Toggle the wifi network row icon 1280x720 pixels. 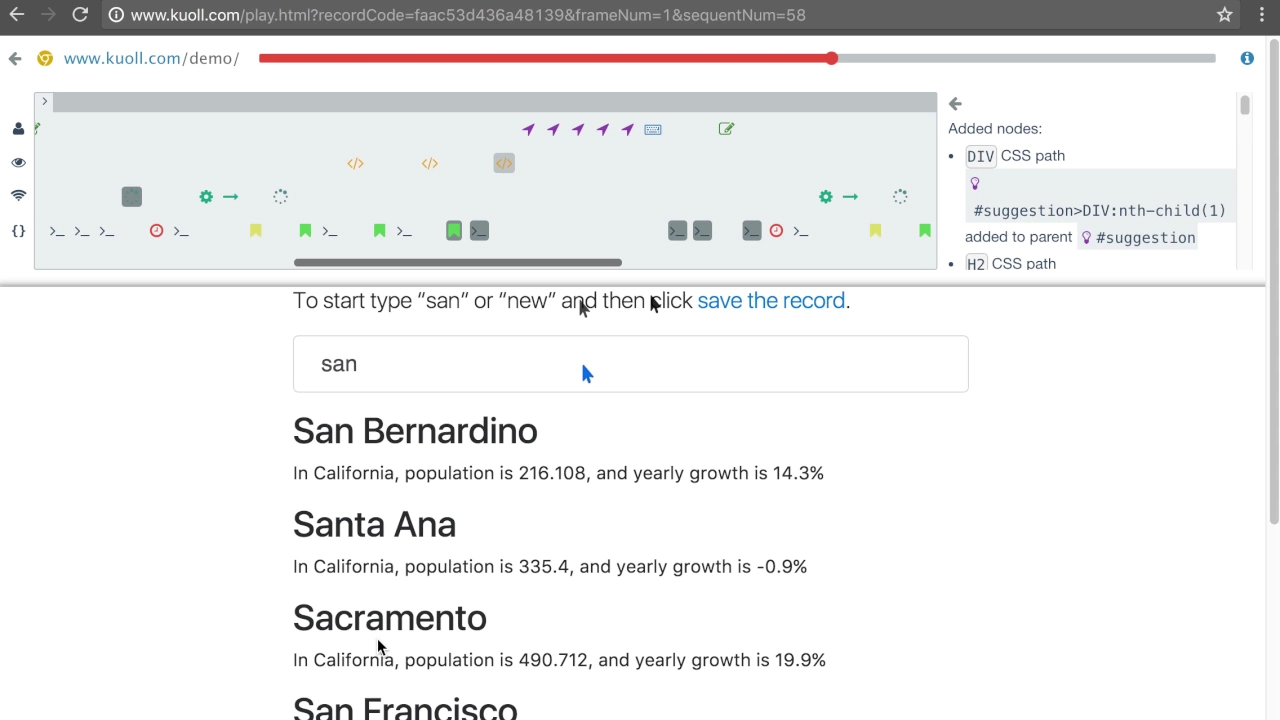(18, 196)
